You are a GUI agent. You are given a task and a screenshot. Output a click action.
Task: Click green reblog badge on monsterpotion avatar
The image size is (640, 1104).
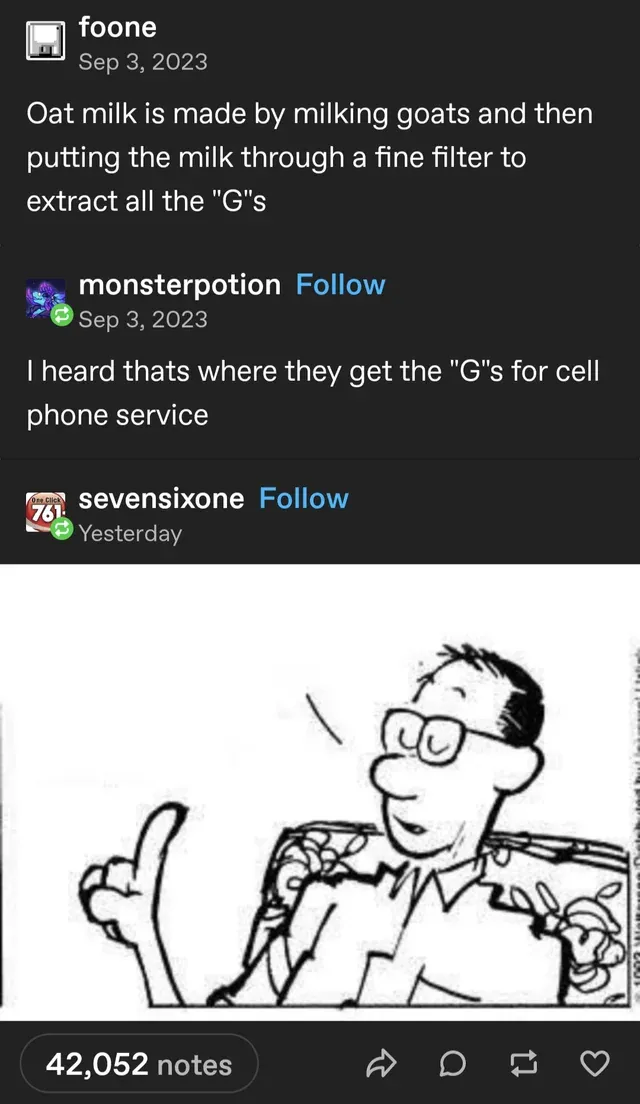point(62,314)
